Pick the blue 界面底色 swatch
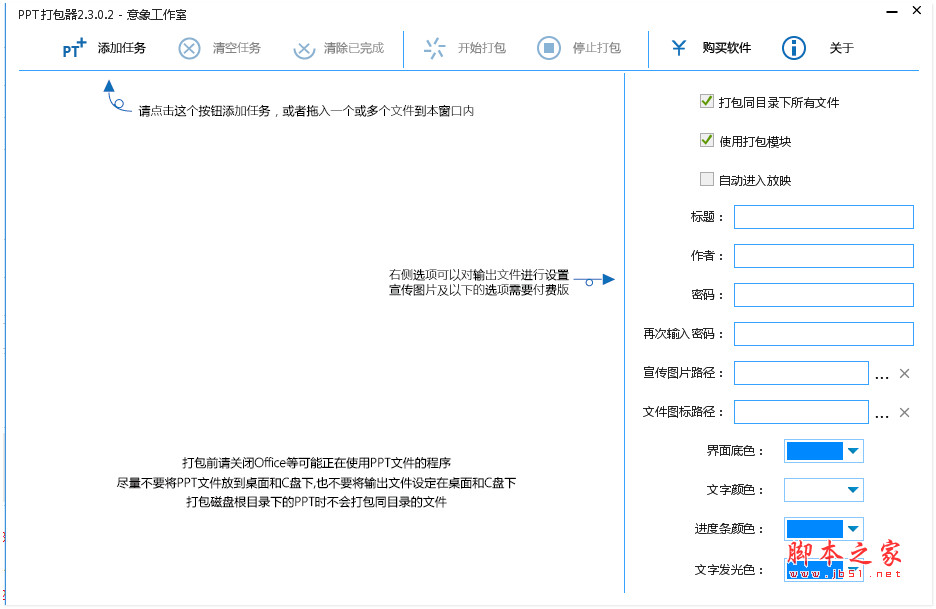The width and height of the screenshot is (936, 609). pos(815,451)
